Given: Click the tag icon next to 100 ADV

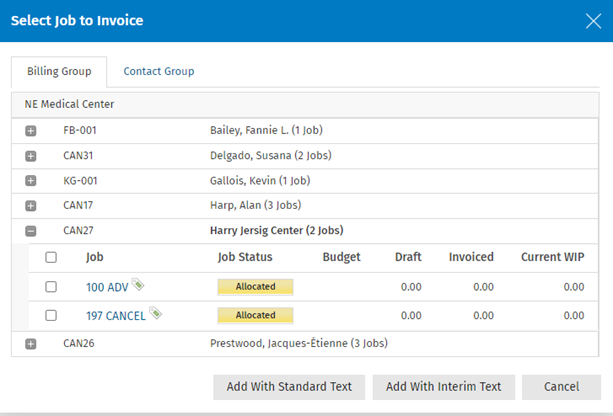Looking at the screenshot, I should pyautogui.click(x=138, y=284).
